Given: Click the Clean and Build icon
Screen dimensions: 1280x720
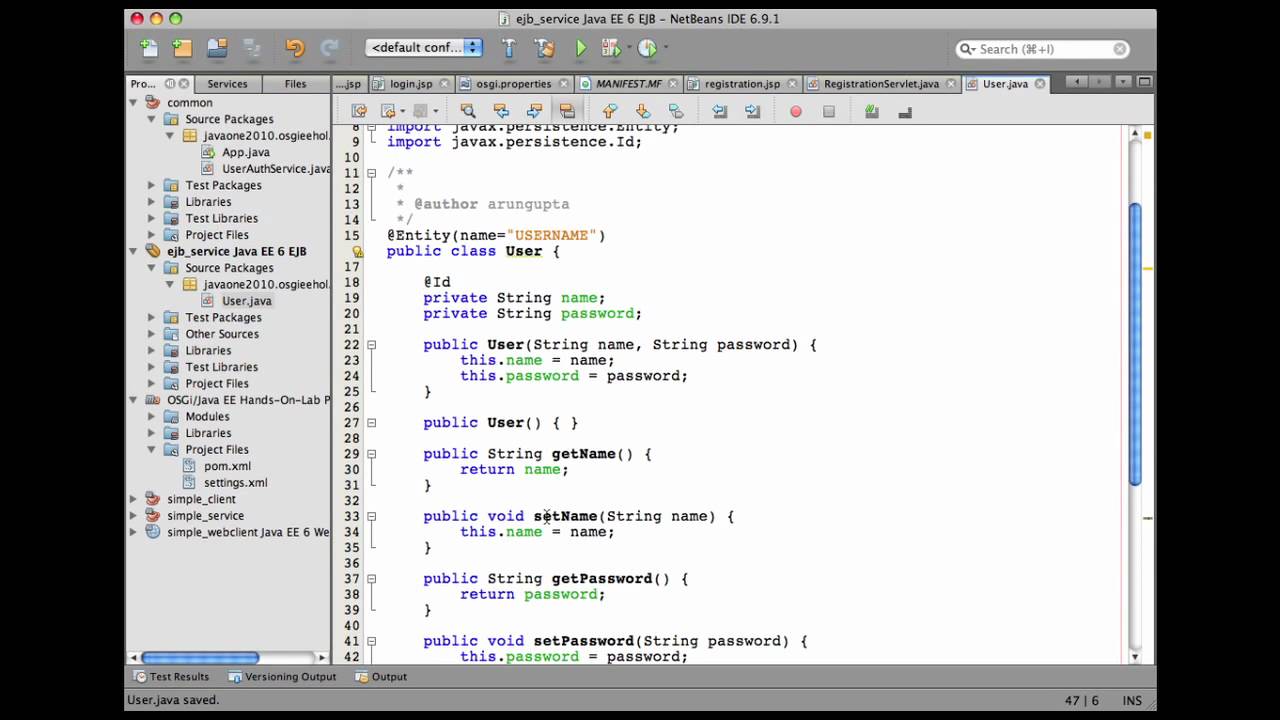Looking at the screenshot, I should [x=544, y=47].
